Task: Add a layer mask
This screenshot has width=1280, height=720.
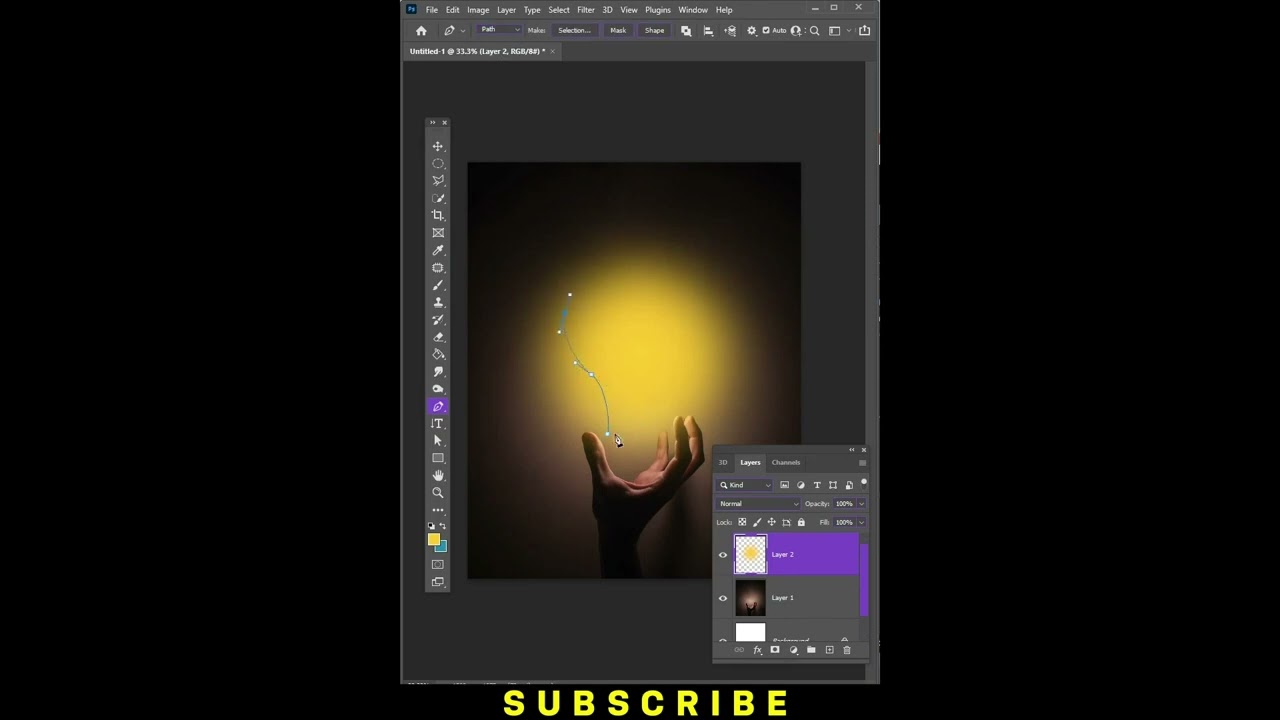Action: click(x=775, y=650)
